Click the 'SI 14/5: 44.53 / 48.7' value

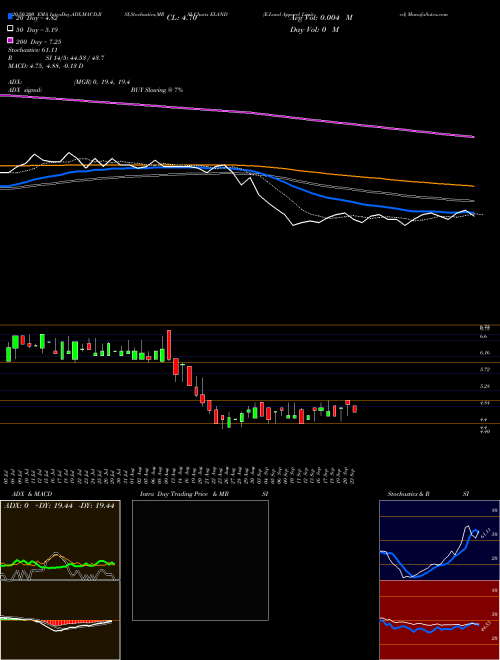pos(75,58)
